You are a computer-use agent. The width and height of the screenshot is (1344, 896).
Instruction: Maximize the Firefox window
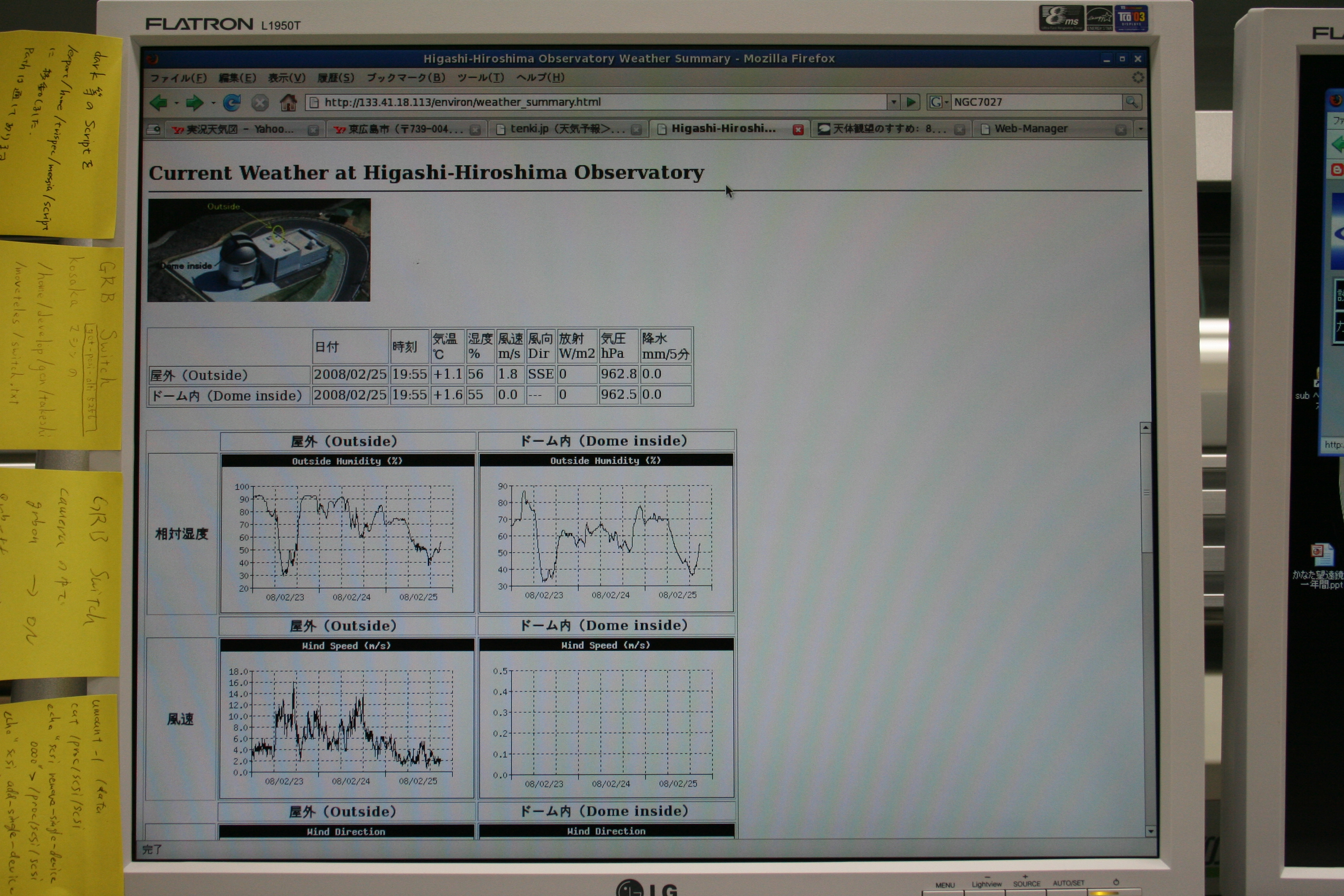point(1122,59)
